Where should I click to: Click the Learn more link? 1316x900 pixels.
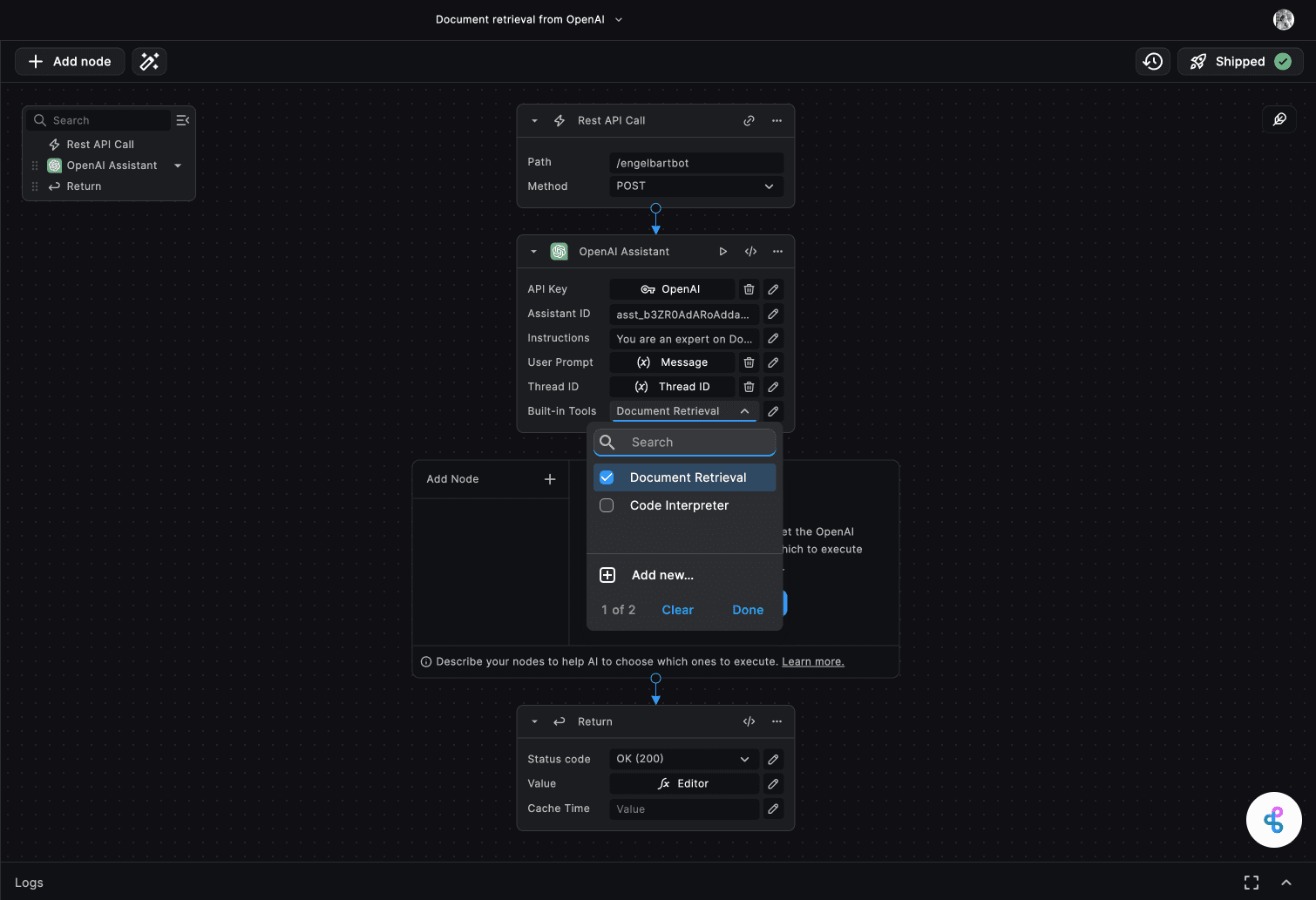point(812,661)
